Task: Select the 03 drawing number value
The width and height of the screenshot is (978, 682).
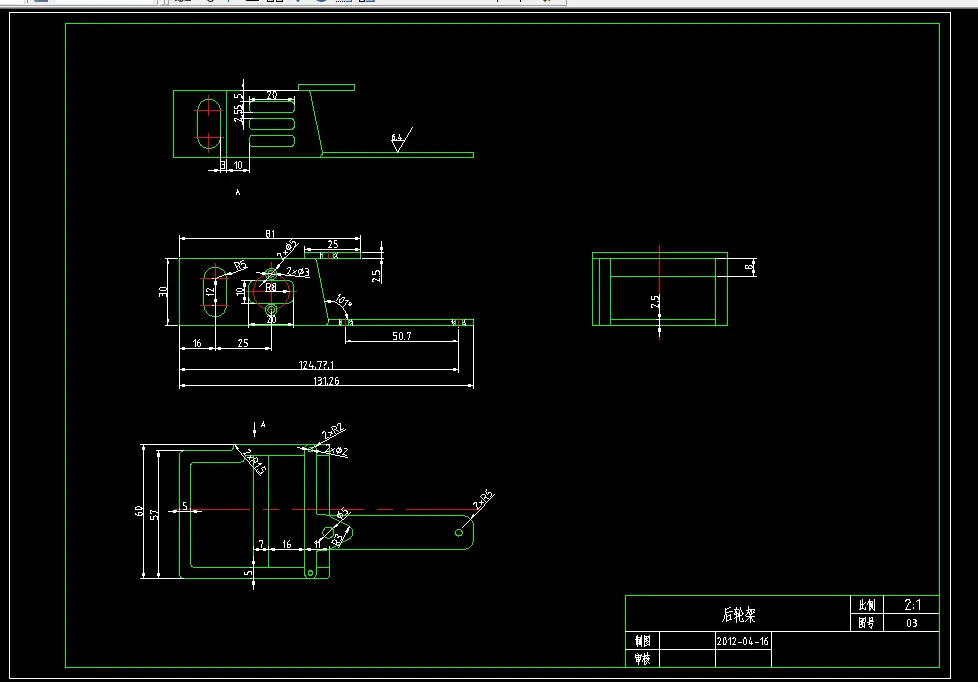Action: click(x=912, y=623)
